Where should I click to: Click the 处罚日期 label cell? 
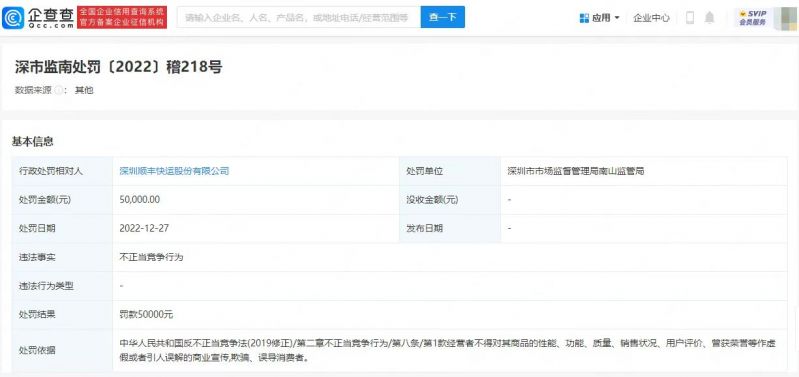(x=62, y=228)
